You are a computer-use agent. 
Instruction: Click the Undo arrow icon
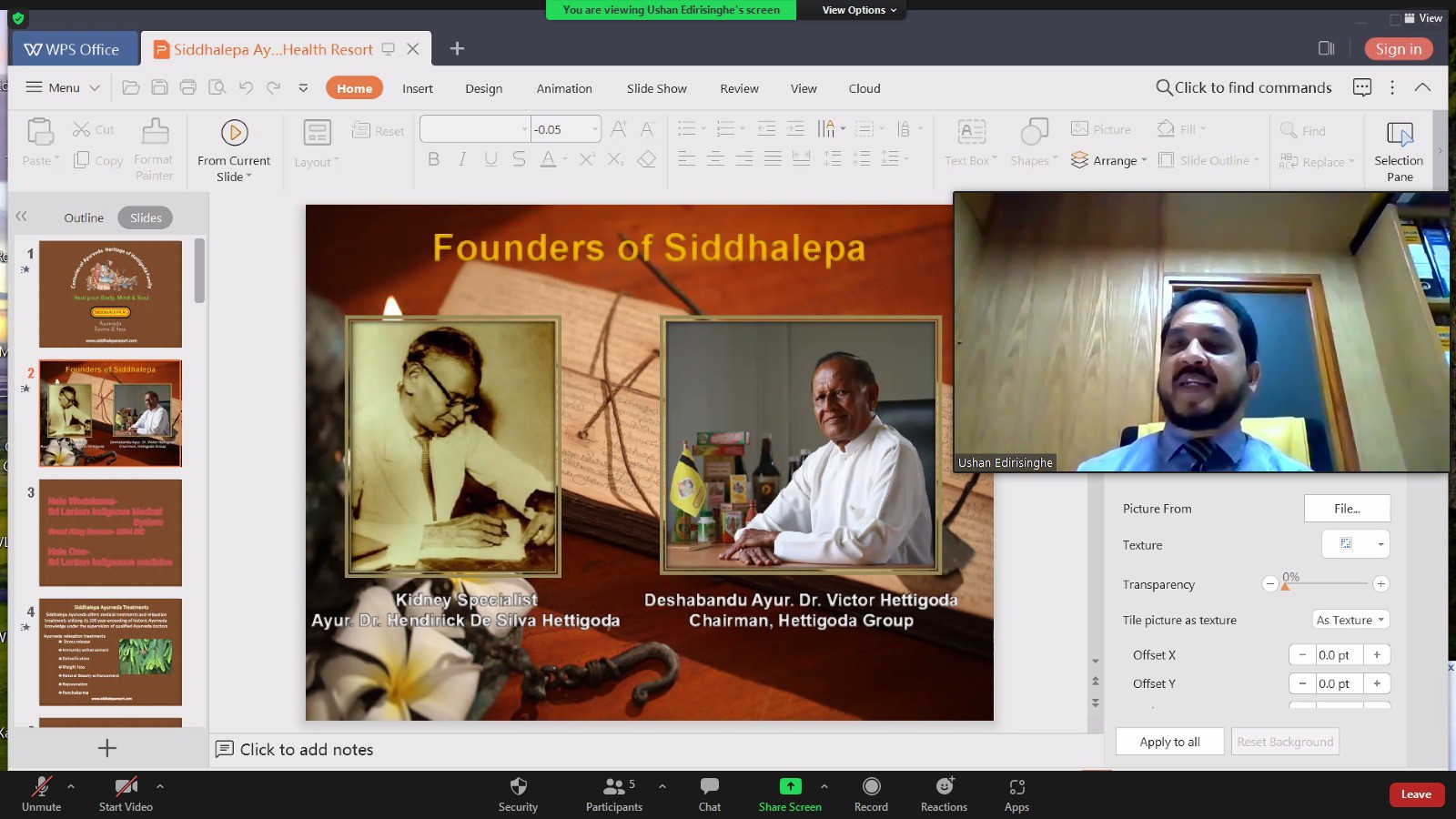point(246,87)
